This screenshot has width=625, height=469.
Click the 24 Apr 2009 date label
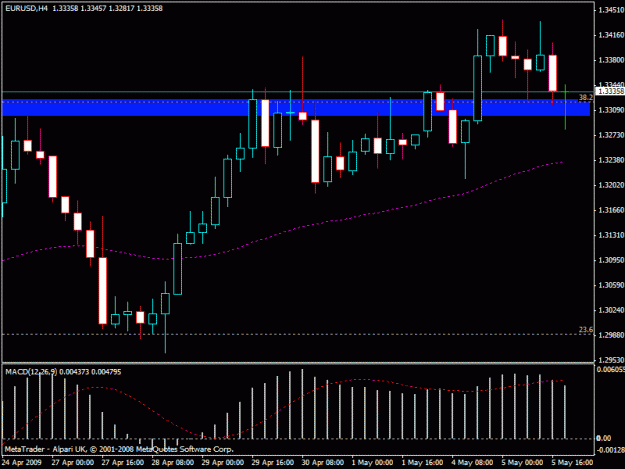(22, 463)
